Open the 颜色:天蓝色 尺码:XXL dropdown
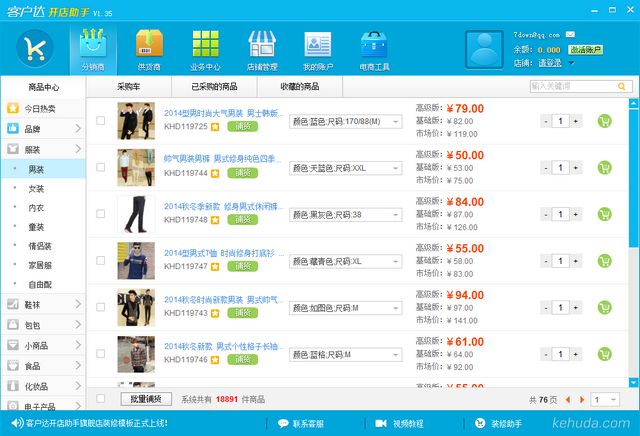Screen dimensions: 640x436 345,168
